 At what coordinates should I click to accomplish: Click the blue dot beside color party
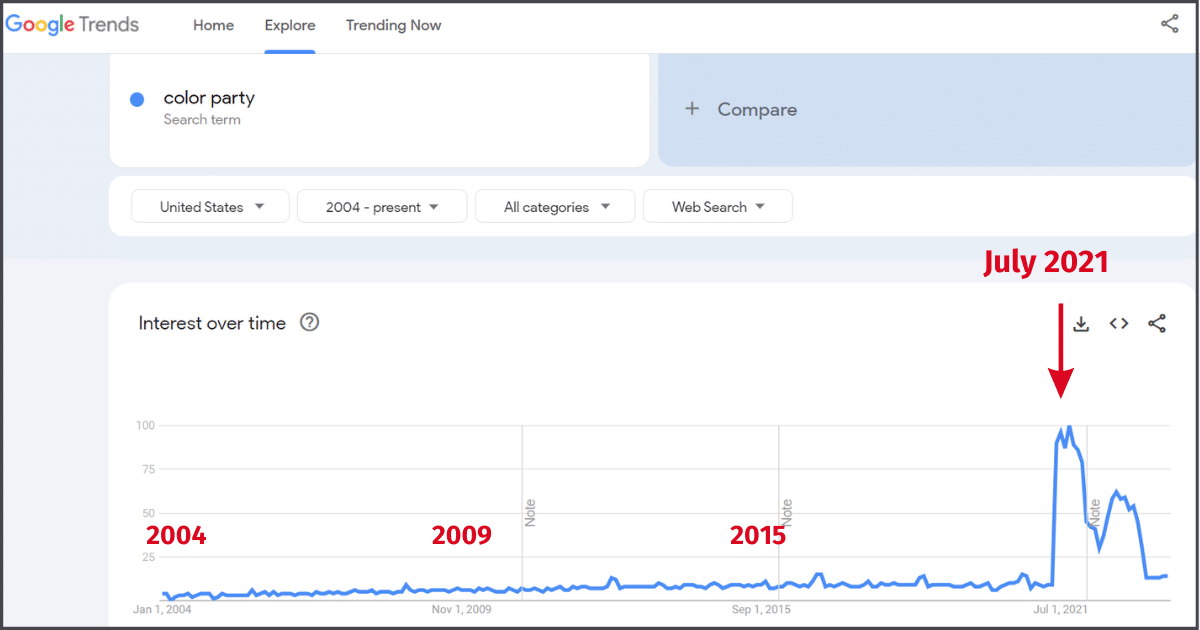(137, 99)
